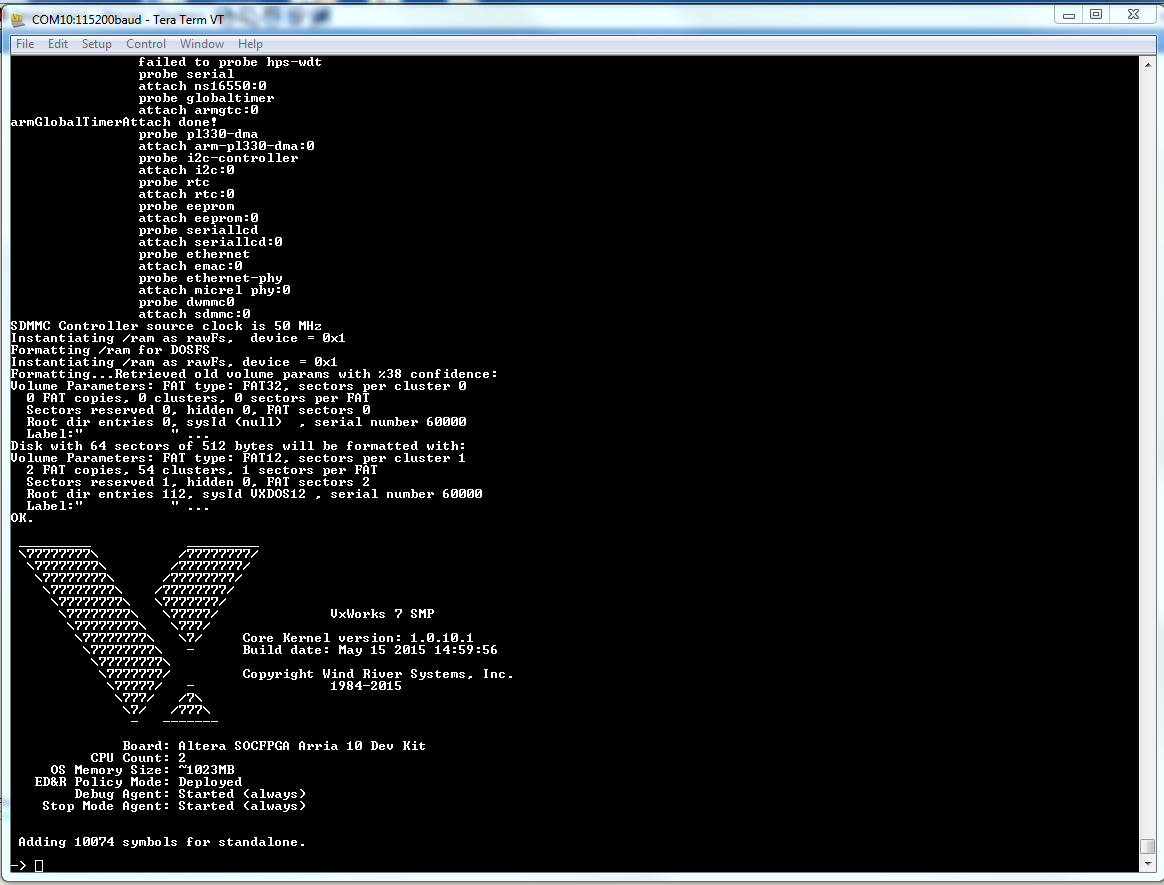Click 'OS Memory Size: ~1023MB' line
The height and width of the screenshot is (885, 1164).
click(x=143, y=770)
